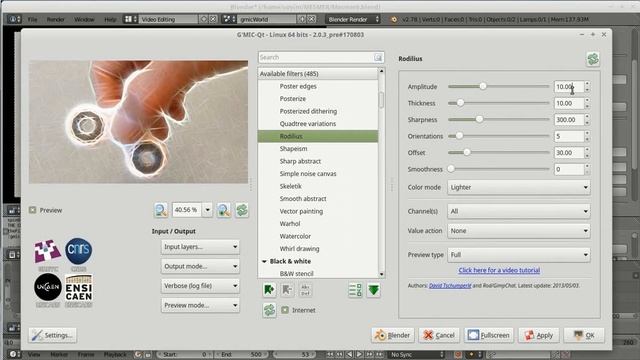Open the Verbose (log file) dropdown
The image size is (640, 360).
(x=200, y=286)
